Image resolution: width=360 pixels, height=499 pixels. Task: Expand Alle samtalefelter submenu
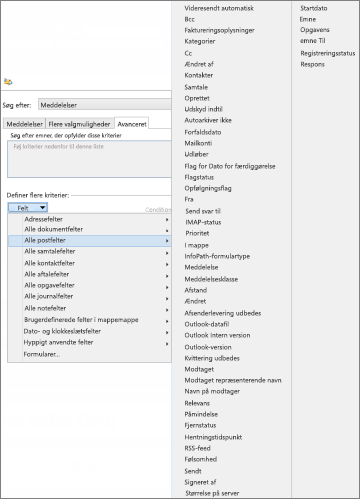click(89, 252)
